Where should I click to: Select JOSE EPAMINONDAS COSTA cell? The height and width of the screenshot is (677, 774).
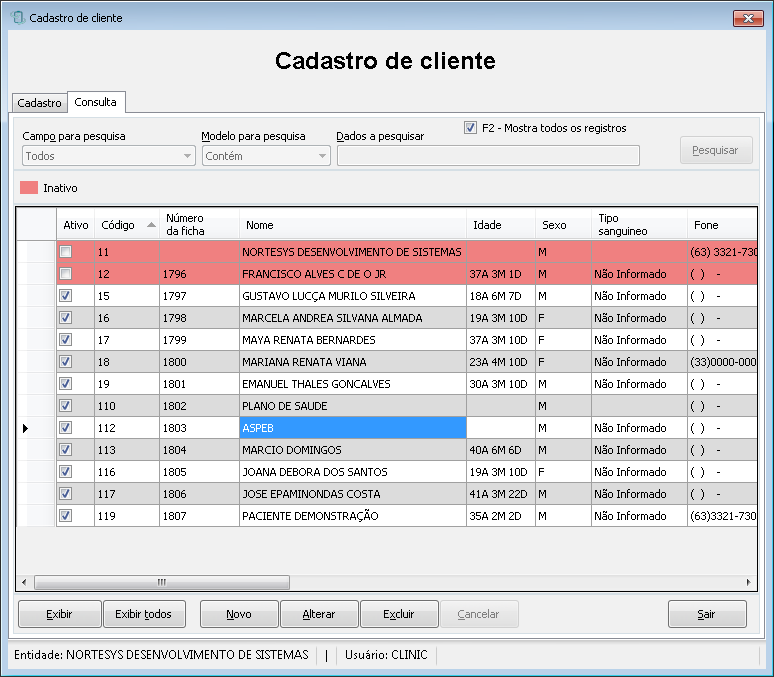(x=353, y=494)
